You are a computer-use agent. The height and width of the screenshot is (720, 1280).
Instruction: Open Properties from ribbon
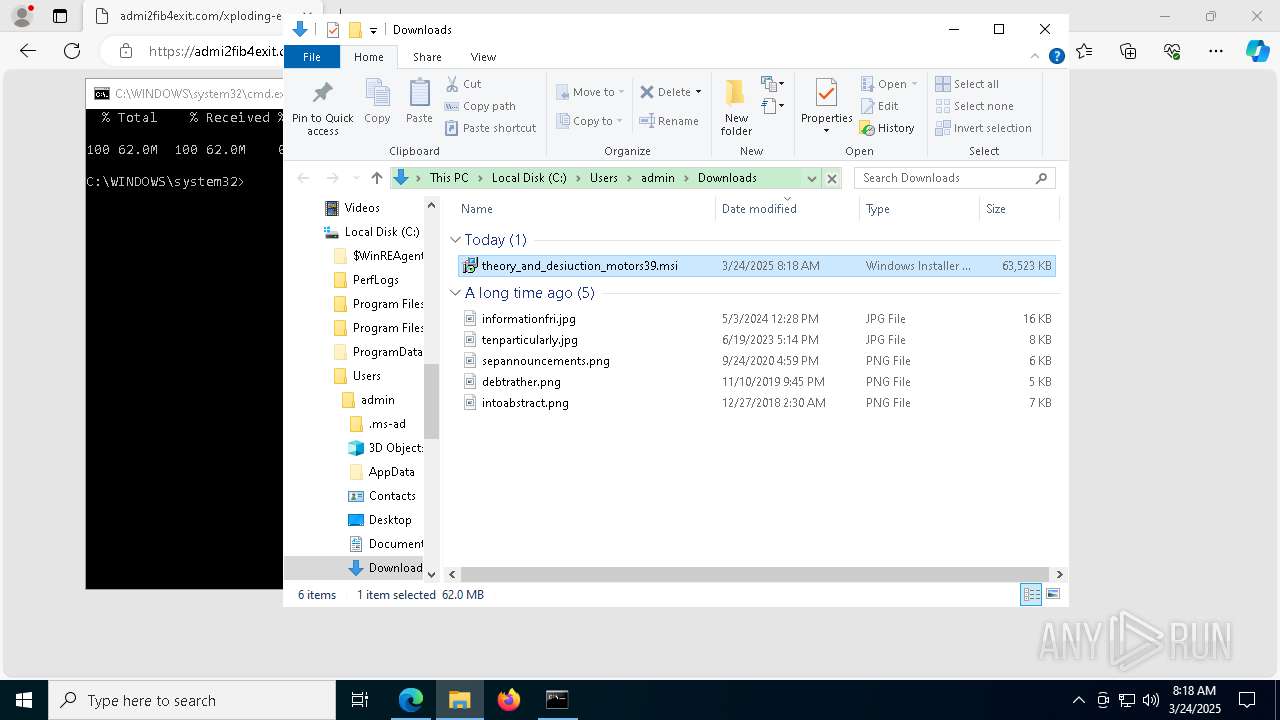coord(826,107)
